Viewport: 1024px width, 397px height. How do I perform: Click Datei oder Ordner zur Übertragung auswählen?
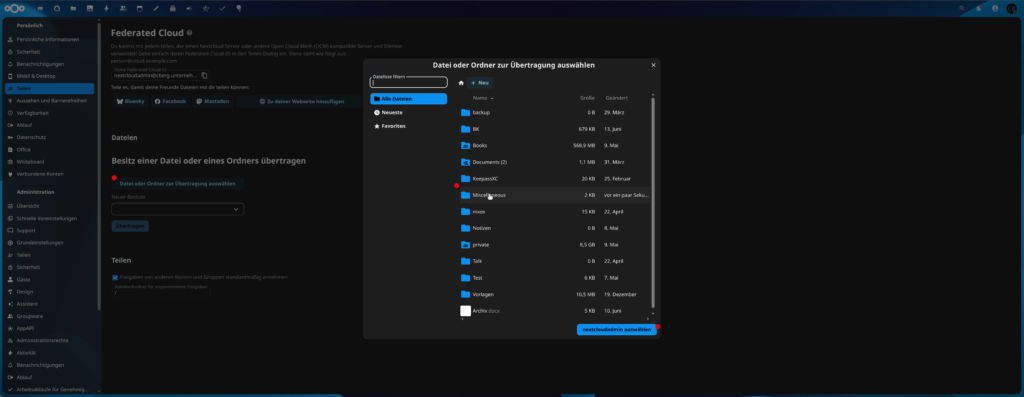point(178,183)
